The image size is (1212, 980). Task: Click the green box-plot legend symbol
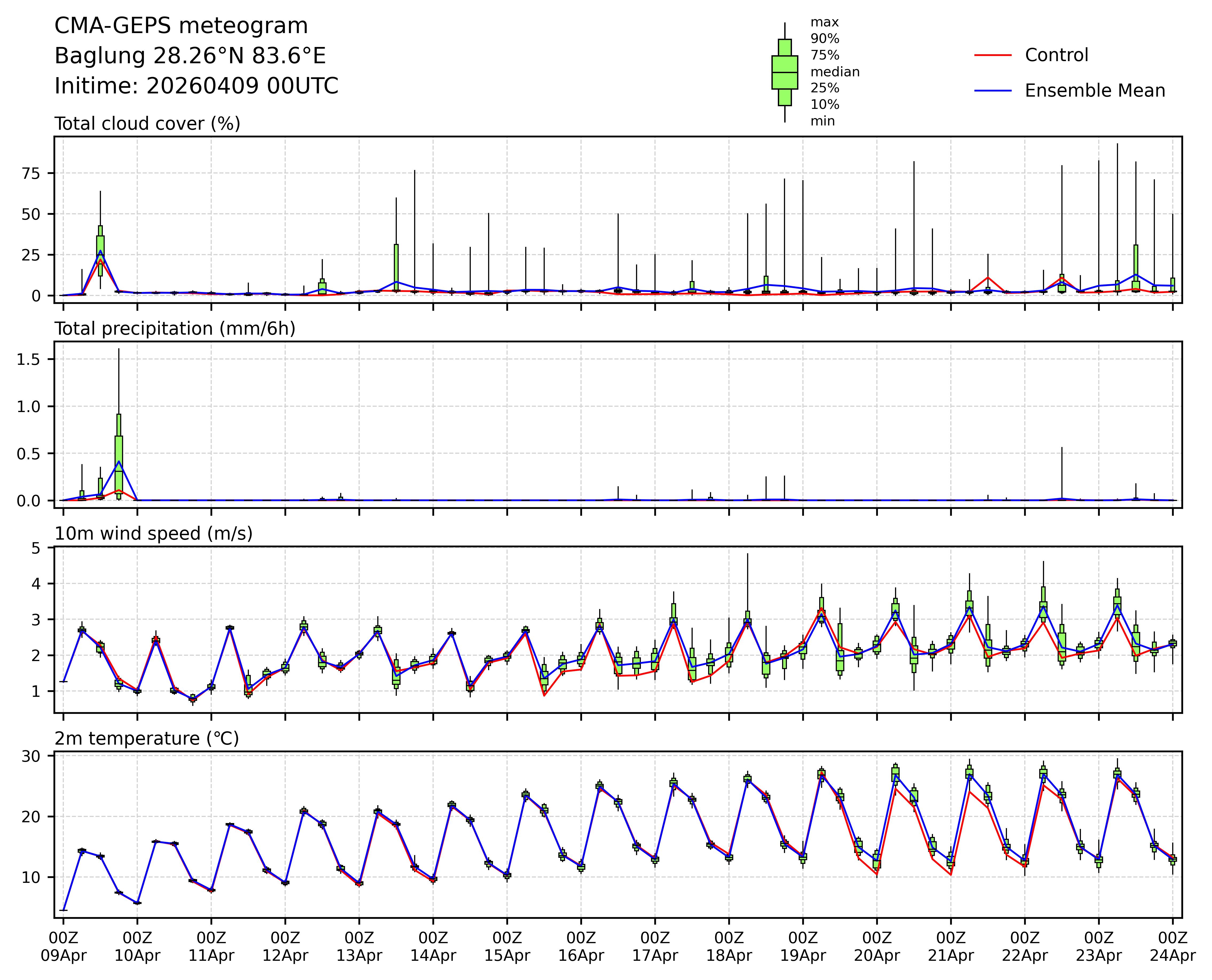785,72
